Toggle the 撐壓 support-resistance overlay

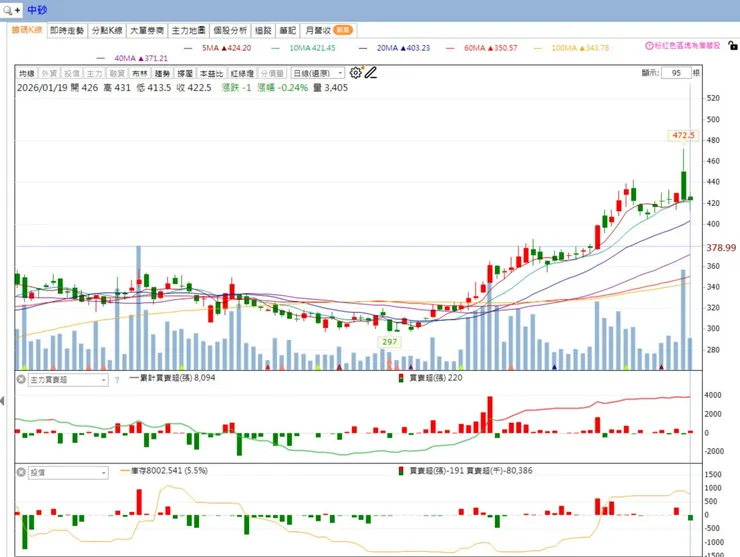[x=185, y=73]
